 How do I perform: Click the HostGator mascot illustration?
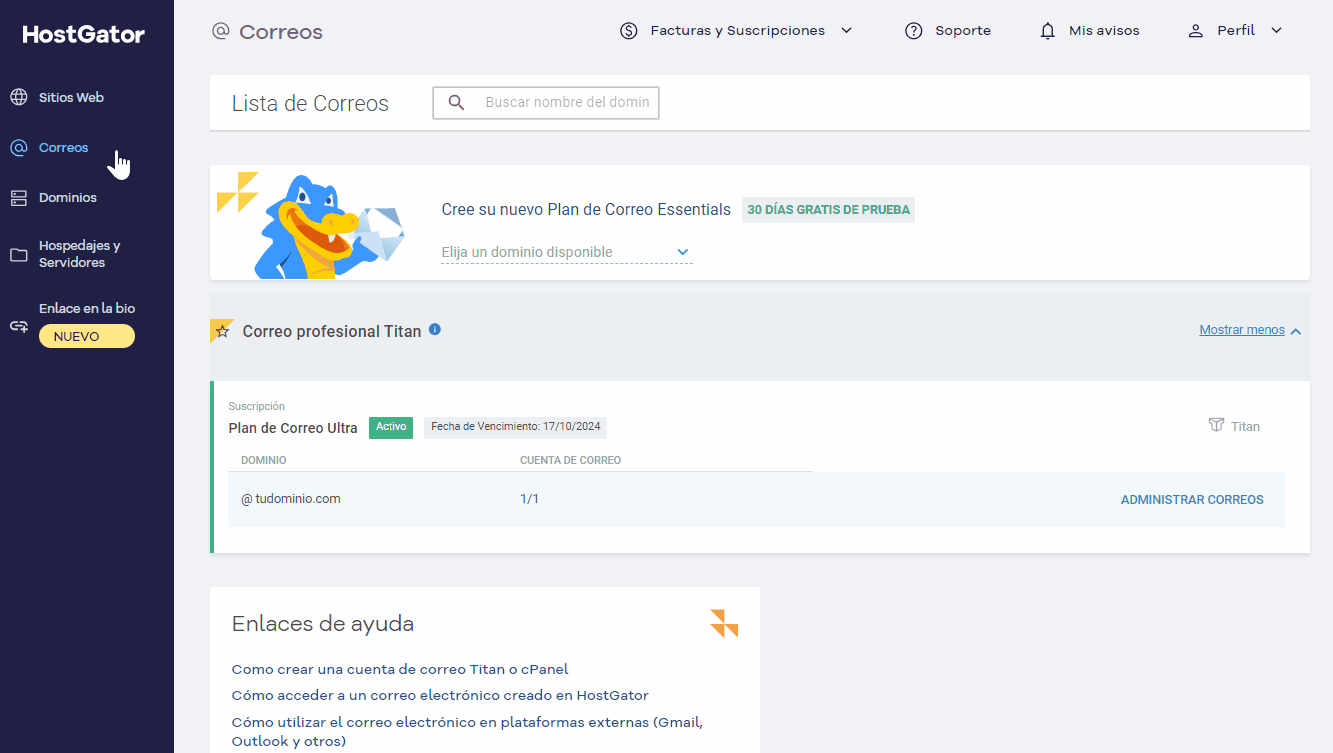point(328,226)
